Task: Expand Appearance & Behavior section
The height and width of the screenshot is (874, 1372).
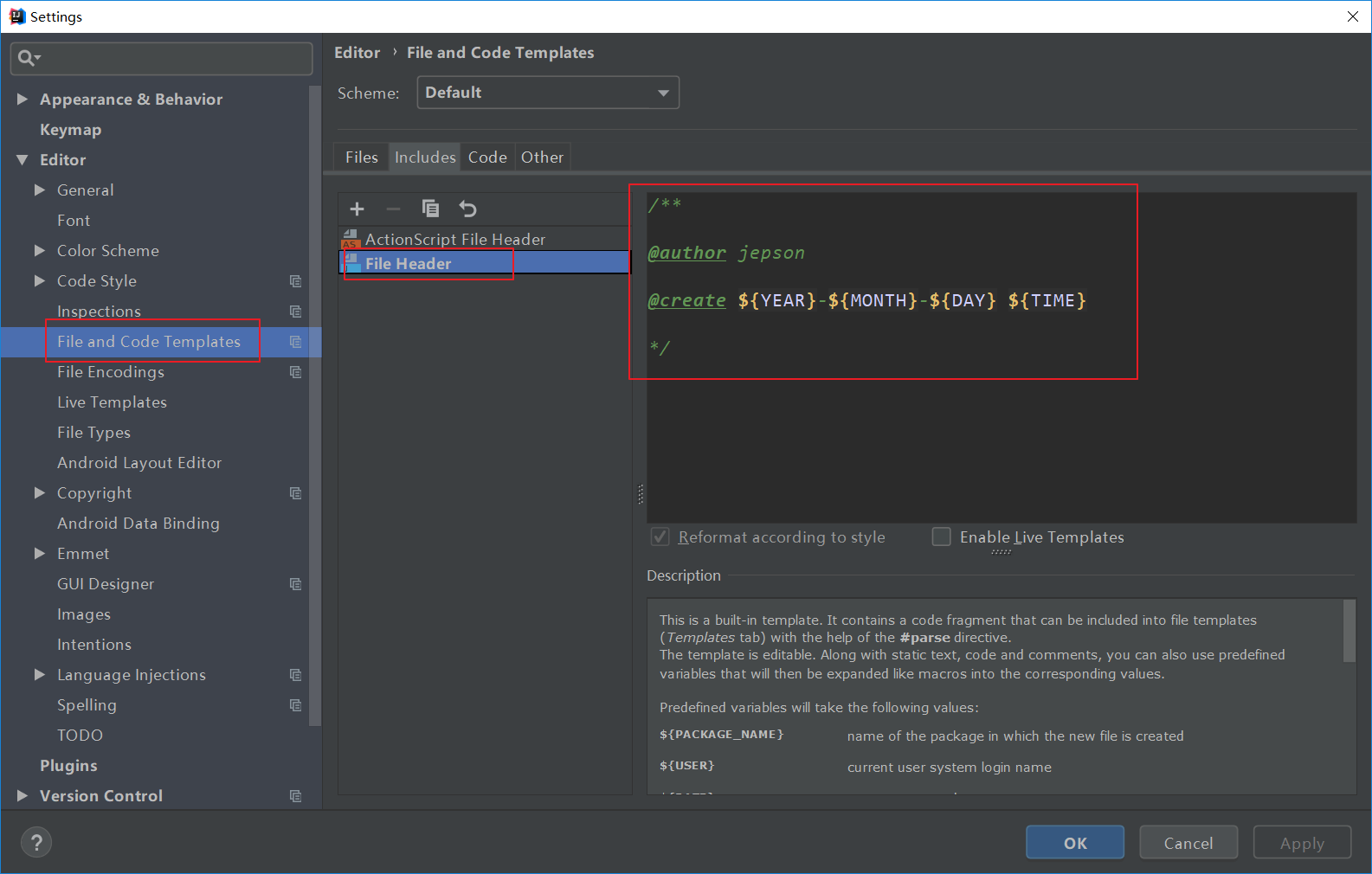Action: pyautogui.click(x=23, y=100)
